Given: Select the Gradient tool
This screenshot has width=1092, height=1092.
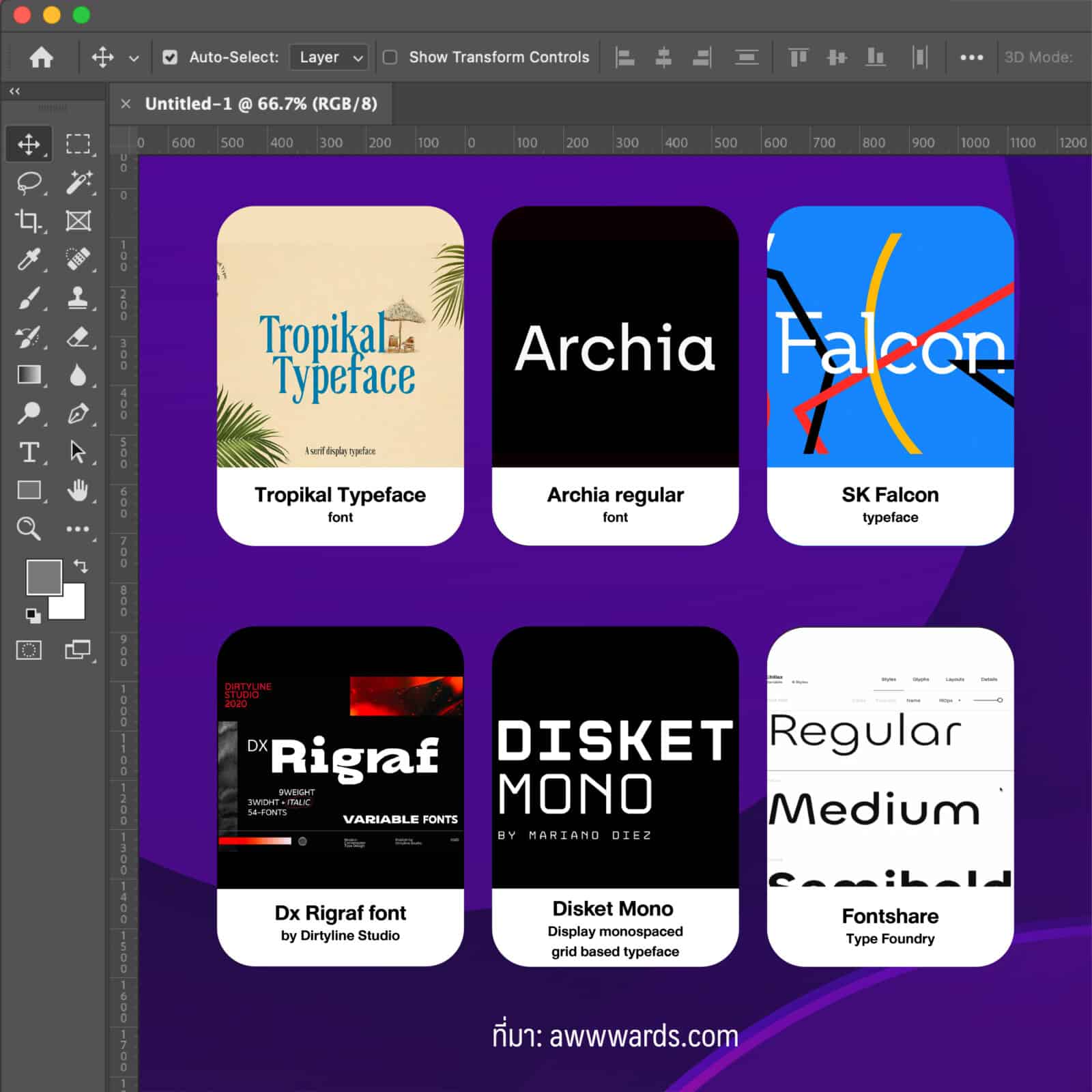Looking at the screenshot, I should click(29, 375).
